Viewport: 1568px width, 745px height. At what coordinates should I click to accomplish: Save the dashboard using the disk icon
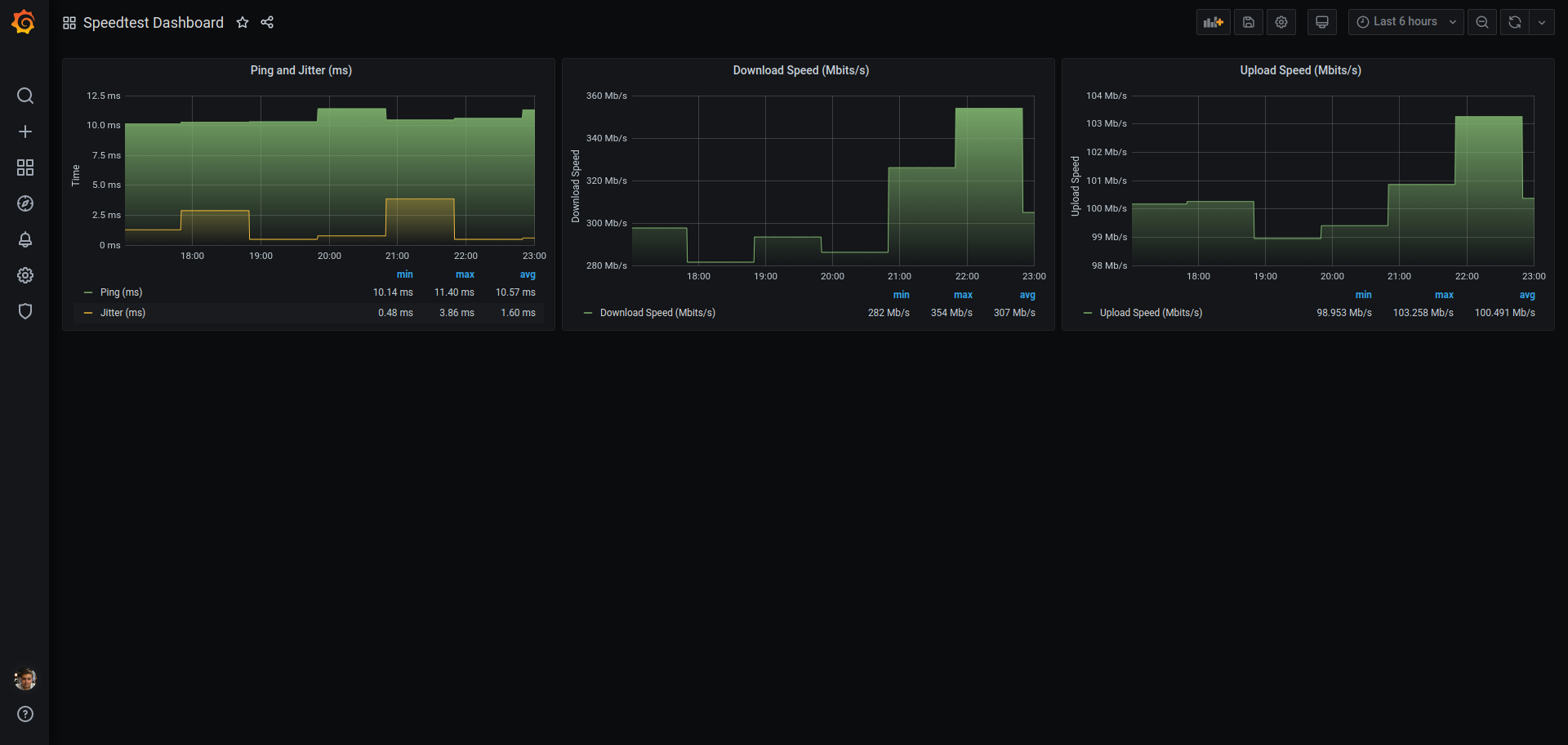click(x=1249, y=22)
